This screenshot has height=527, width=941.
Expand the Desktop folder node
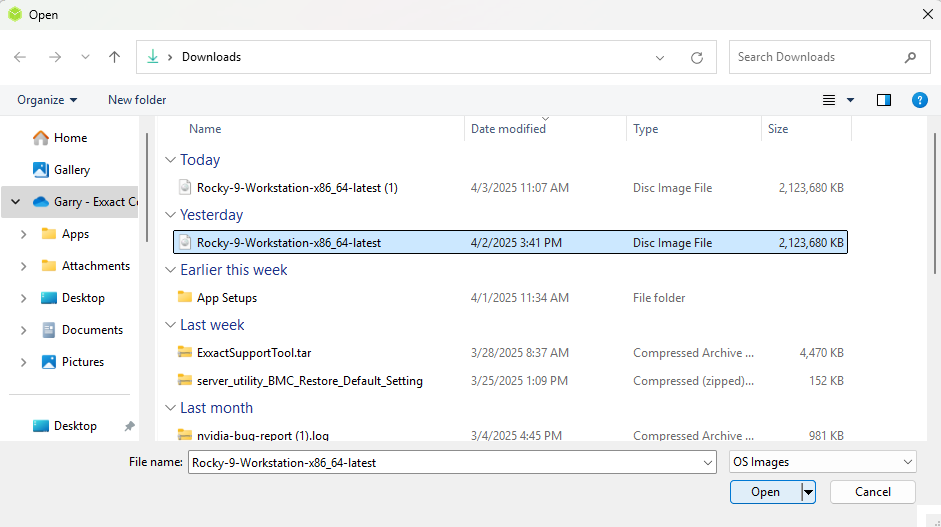click(x=23, y=298)
